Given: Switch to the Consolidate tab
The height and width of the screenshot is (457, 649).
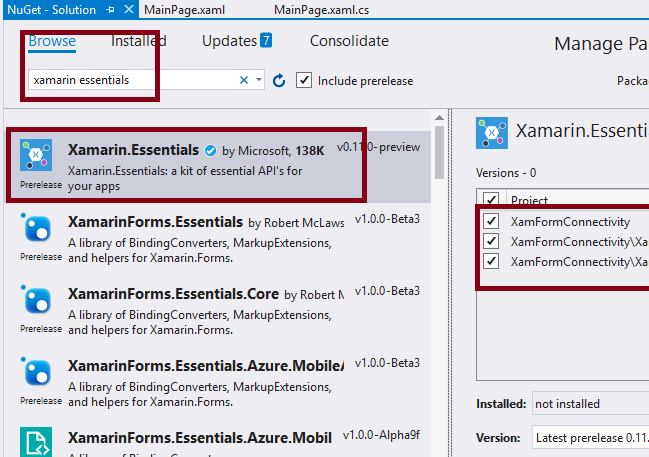Looking at the screenshot, I should [x=349, y=41].
